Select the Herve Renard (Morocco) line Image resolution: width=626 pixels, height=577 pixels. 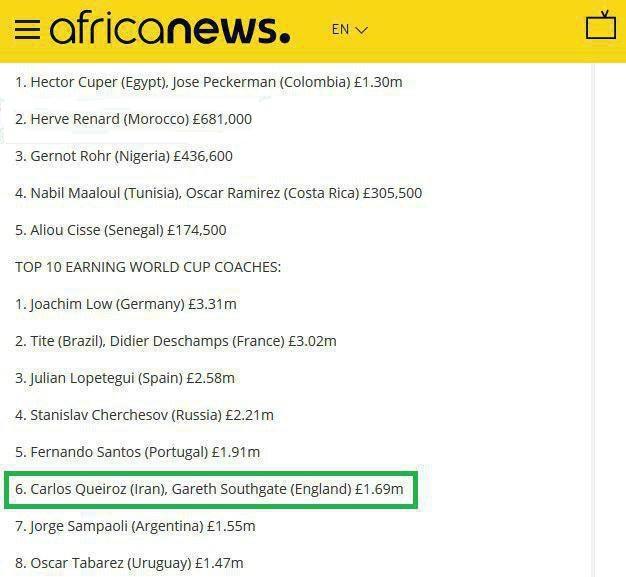pos(133,119)
